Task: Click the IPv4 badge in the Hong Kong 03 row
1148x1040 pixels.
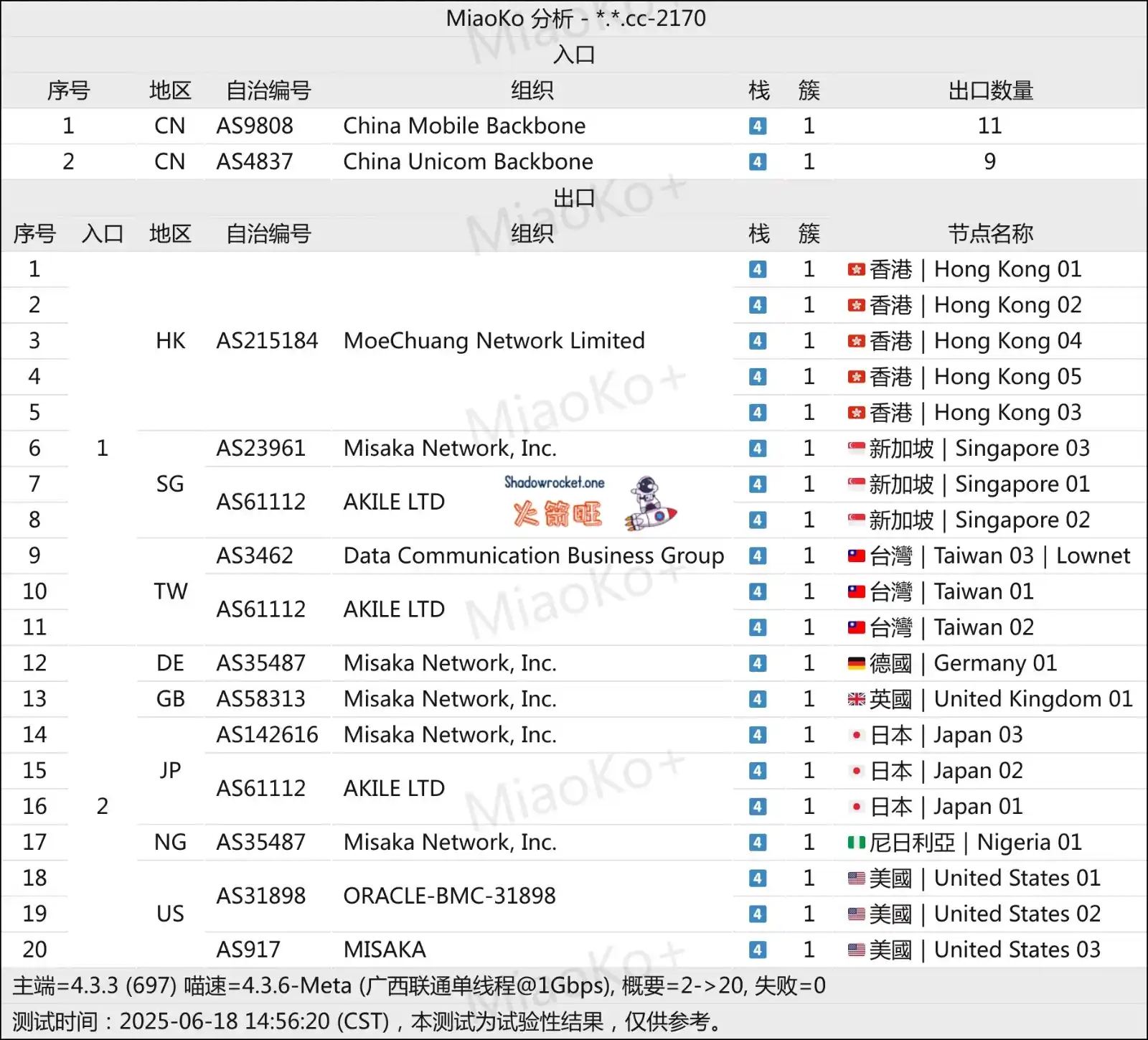Action: coord(758,413)
